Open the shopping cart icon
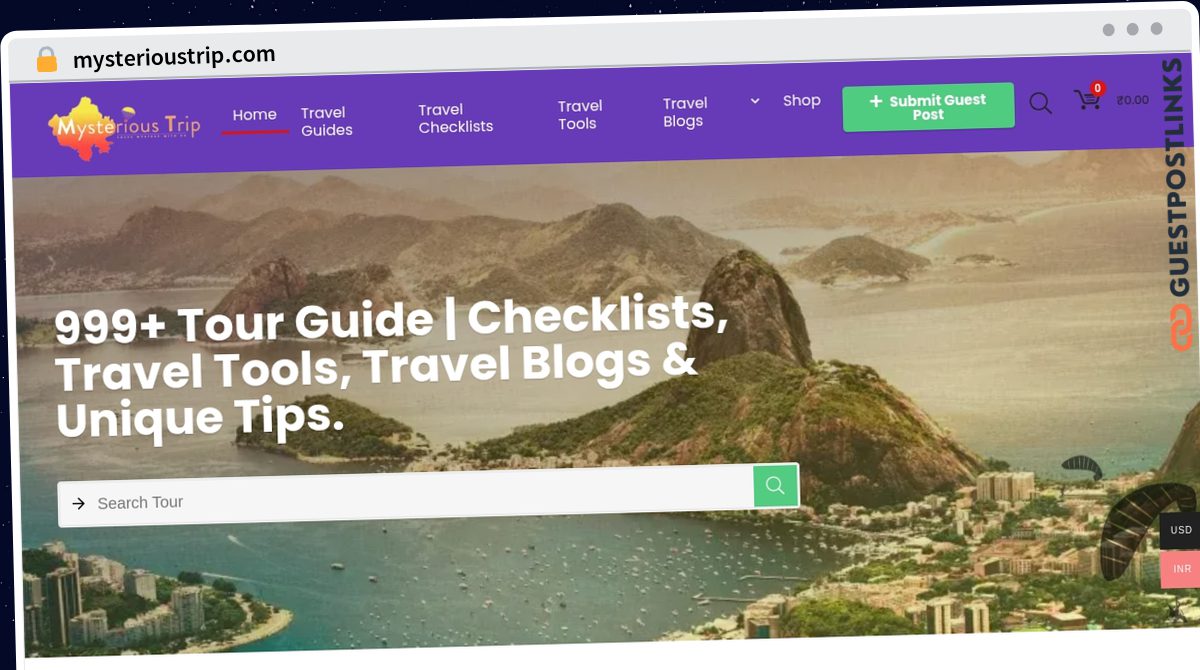Screen dimensions: 1200x670 [x=1086, y=100]
